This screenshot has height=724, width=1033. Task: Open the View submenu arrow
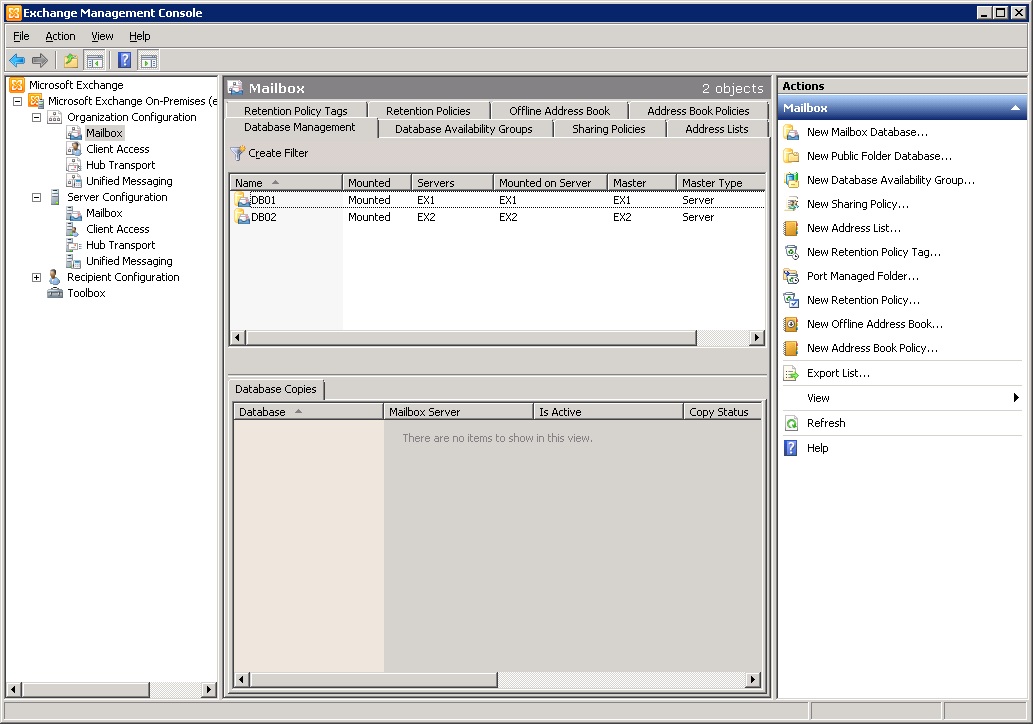pyautogui.click(x=1017, y=398)
